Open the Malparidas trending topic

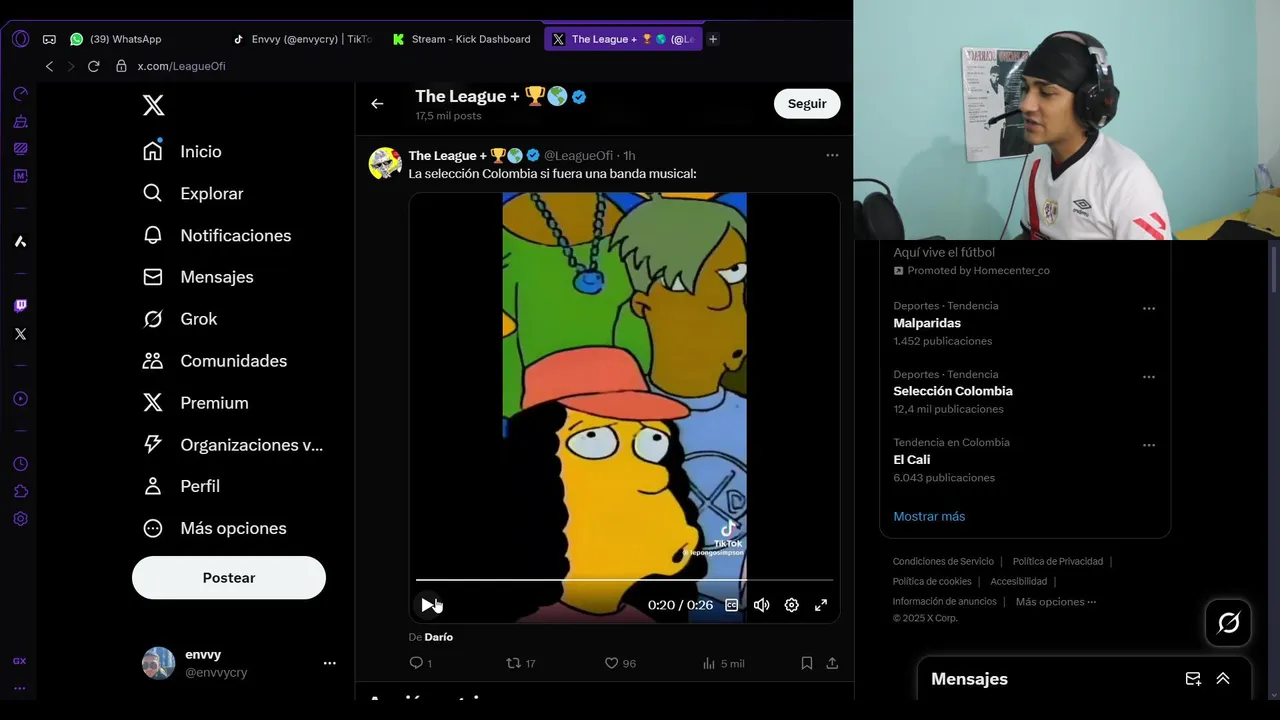pos(927,323)
